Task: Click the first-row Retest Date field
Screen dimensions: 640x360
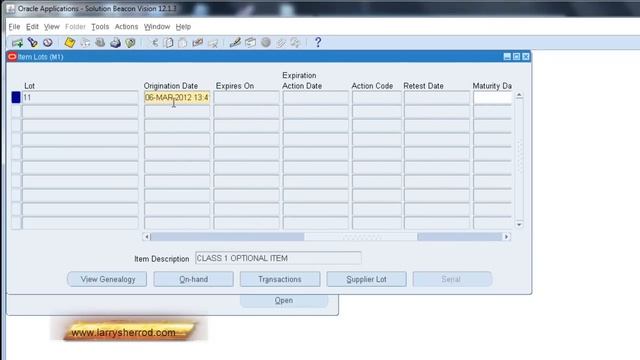Action: pyautogui.click(x=437, y=98)
